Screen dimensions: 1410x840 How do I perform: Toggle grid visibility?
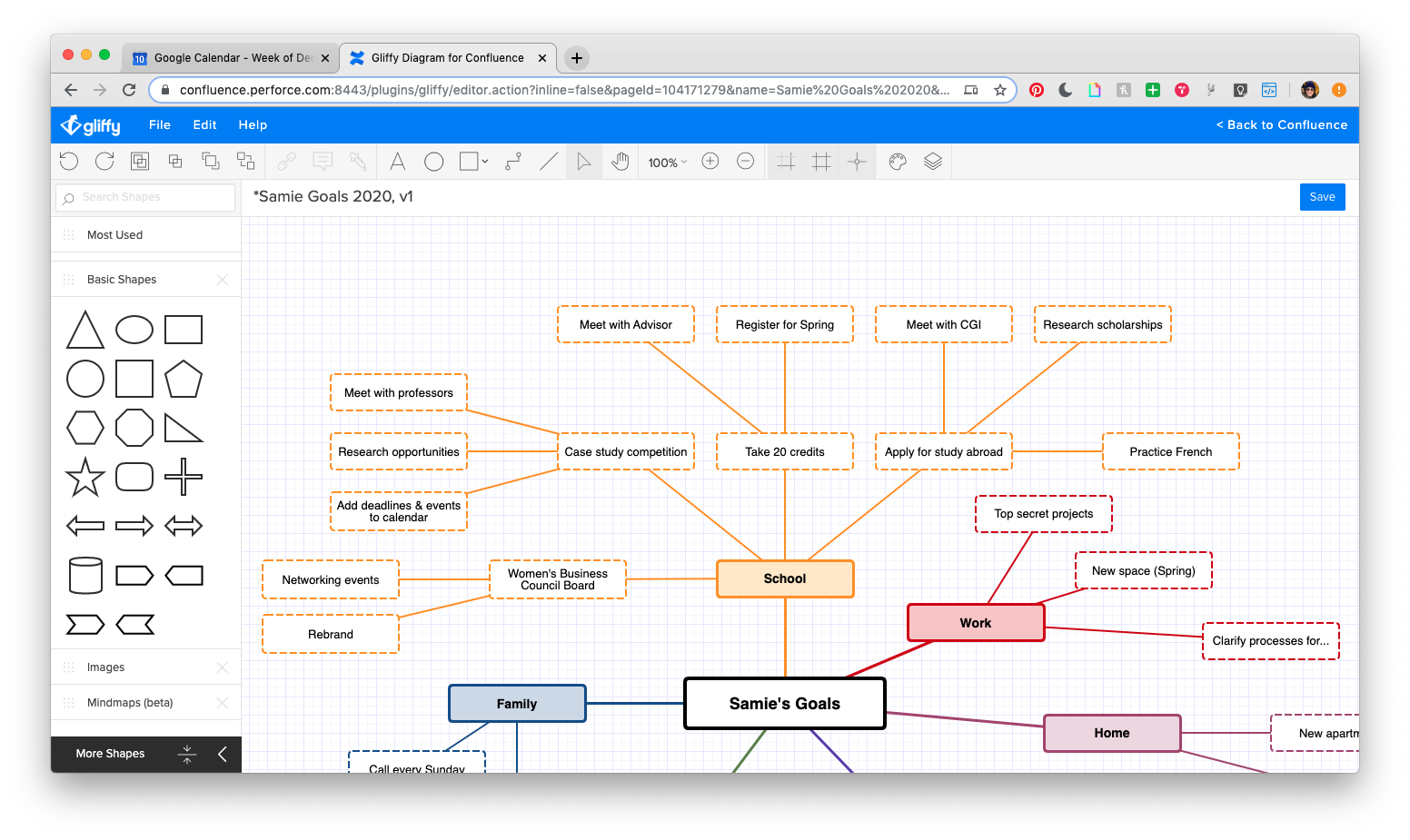pyautogui.click(x=821, y=161)
